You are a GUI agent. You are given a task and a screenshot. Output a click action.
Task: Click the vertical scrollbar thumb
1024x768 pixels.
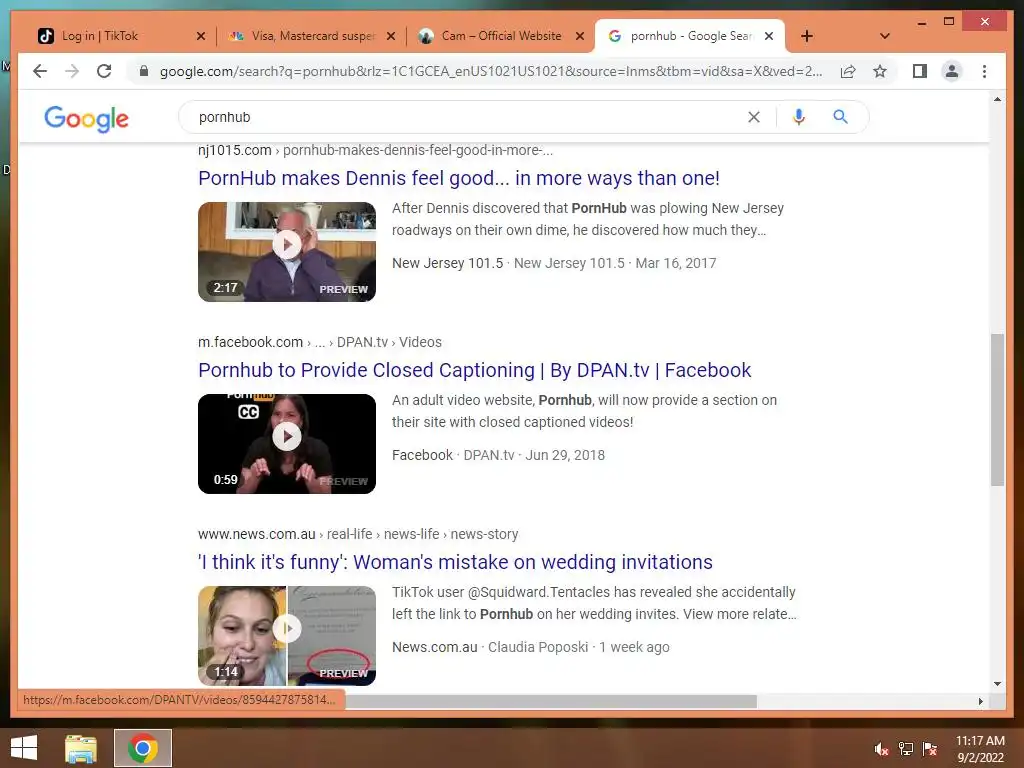(x=997, y=409)
